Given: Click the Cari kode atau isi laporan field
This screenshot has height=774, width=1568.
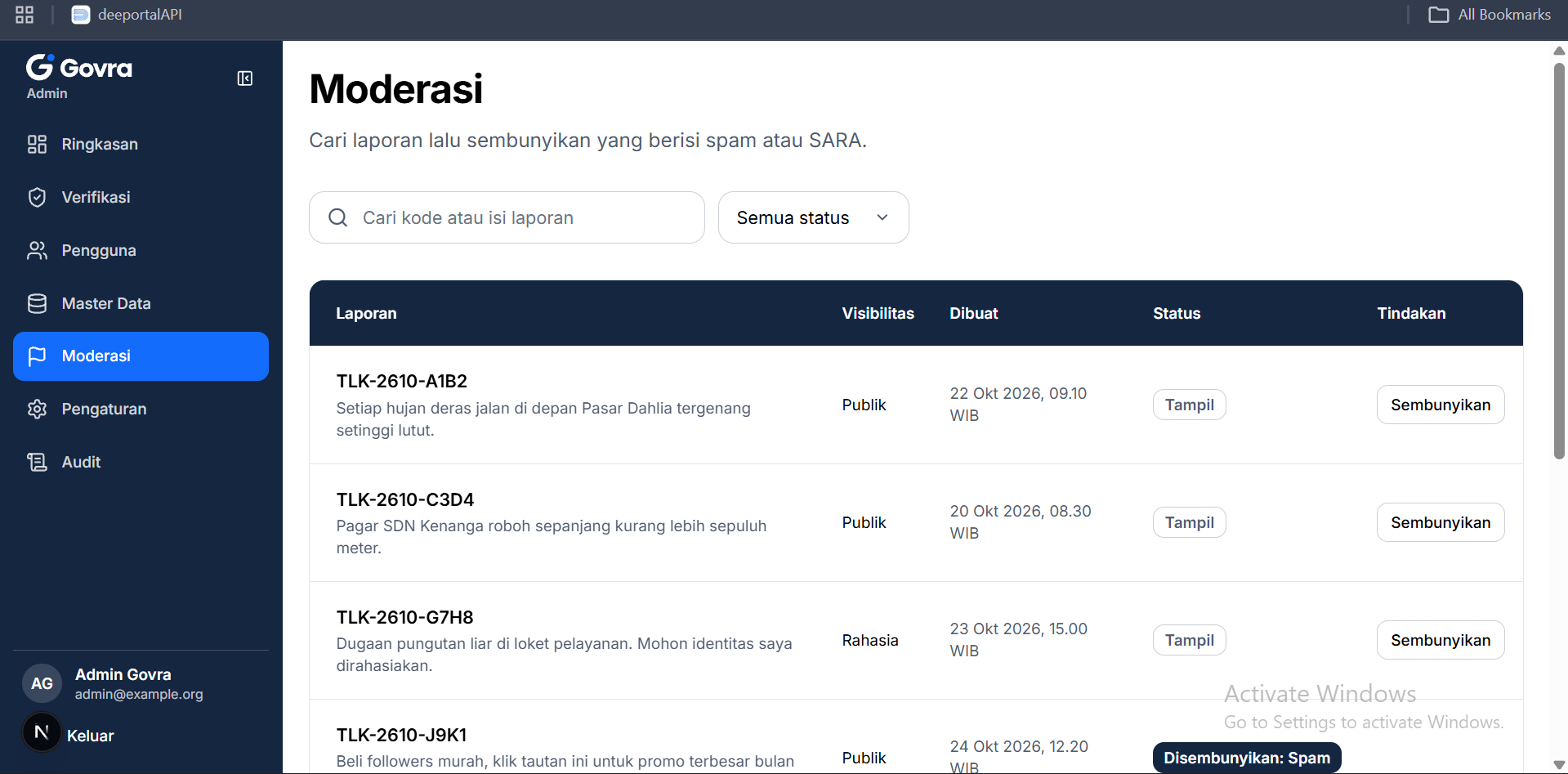Looking at the screenshot, I should point(507,217).
